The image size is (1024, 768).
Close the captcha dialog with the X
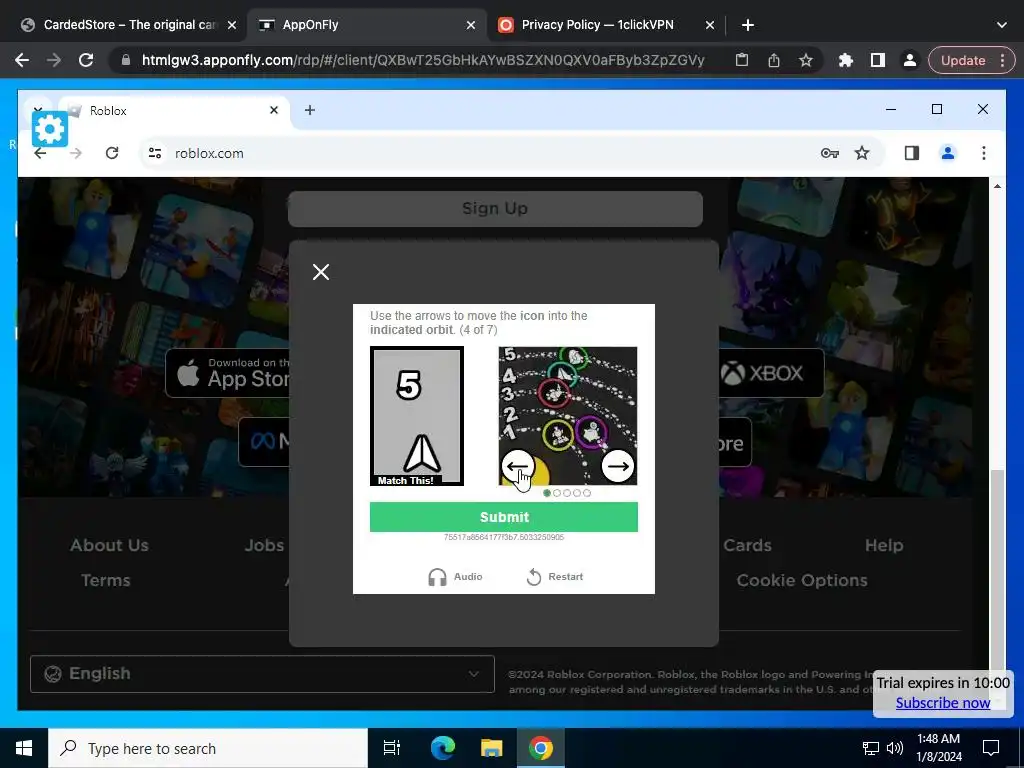(321, 272)
